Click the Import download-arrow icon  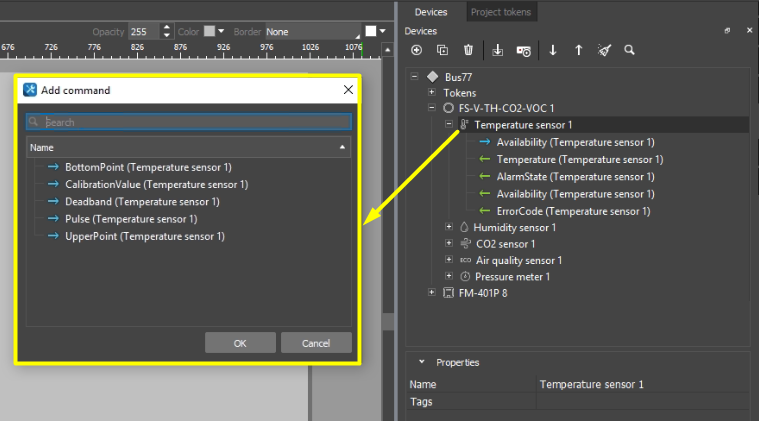(x=498, y=50)
